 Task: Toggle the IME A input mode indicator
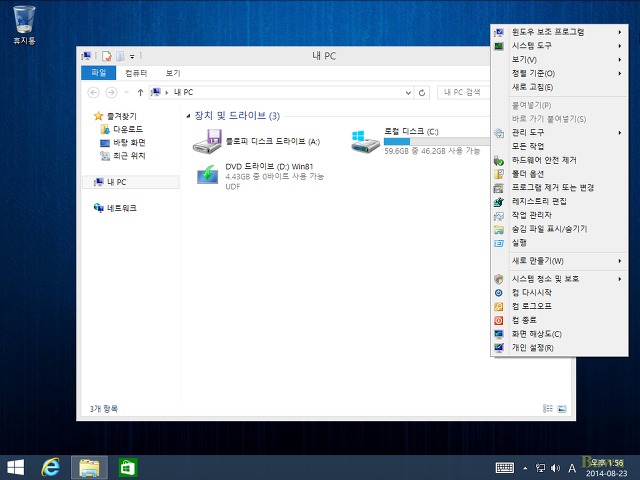(x=572, y=468)
